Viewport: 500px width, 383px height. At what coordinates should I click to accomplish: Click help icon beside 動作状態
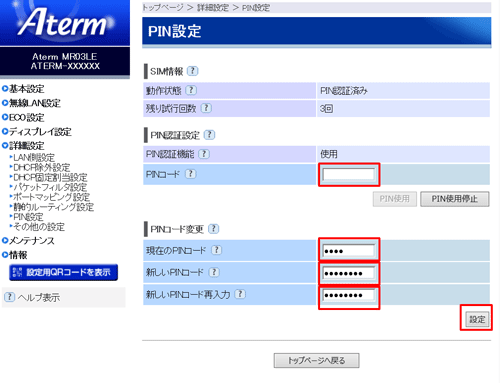click(191, 90)
